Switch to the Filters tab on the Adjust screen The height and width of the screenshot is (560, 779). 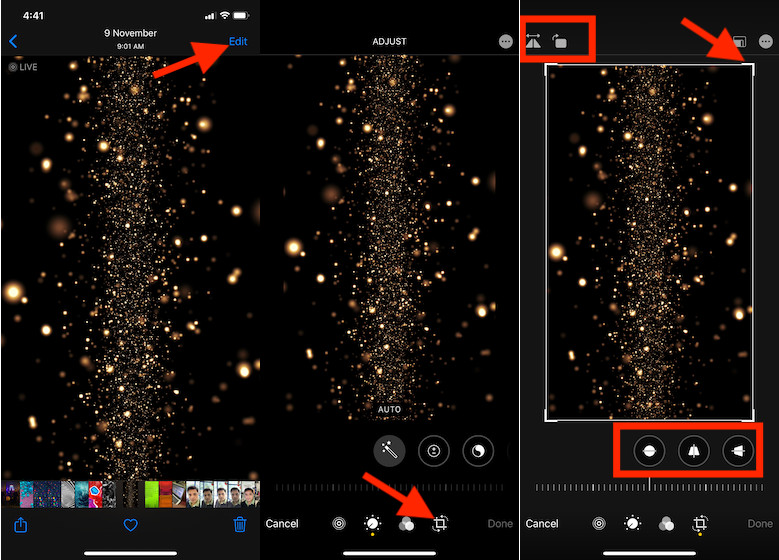406,523
